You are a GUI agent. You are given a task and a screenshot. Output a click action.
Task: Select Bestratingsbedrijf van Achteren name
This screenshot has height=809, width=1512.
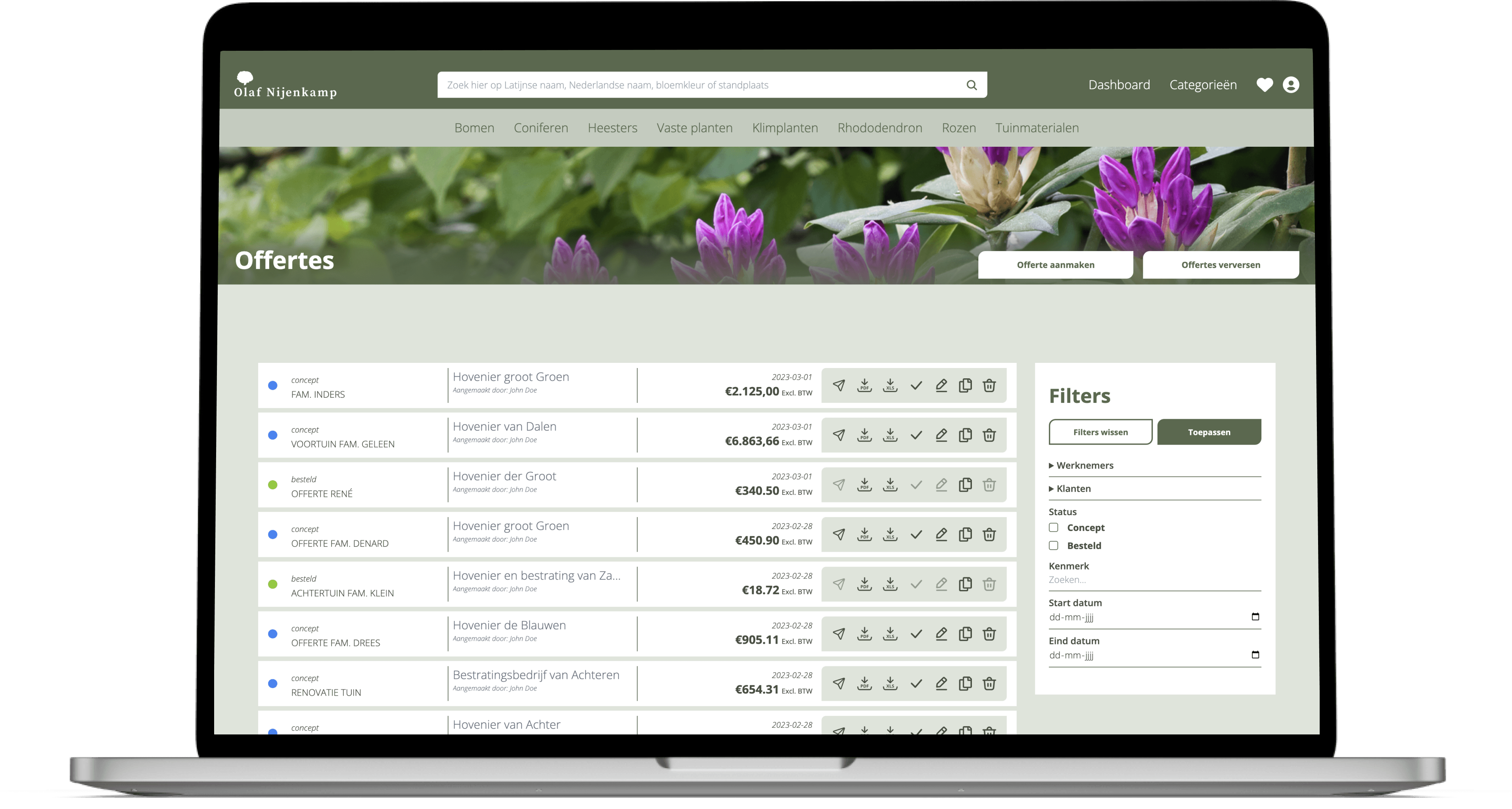pyautogui.click(x=536, y=675)
